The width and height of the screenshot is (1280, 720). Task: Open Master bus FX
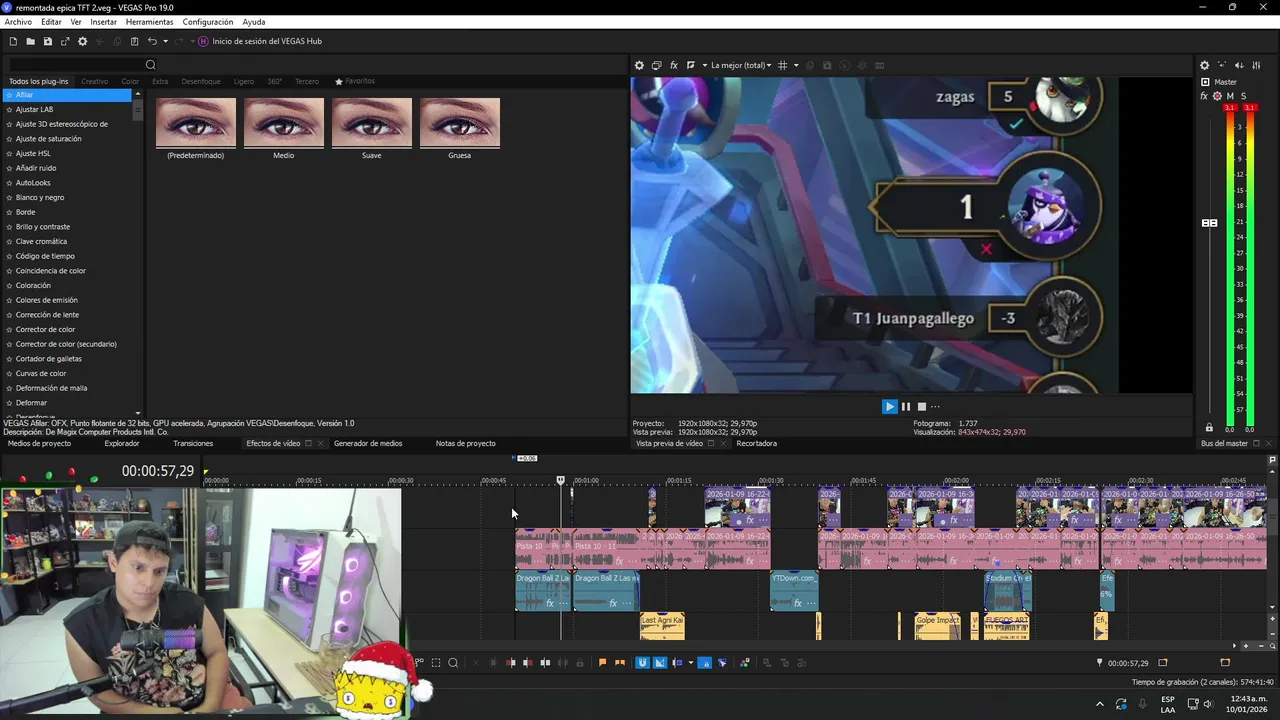(1204, 96)
